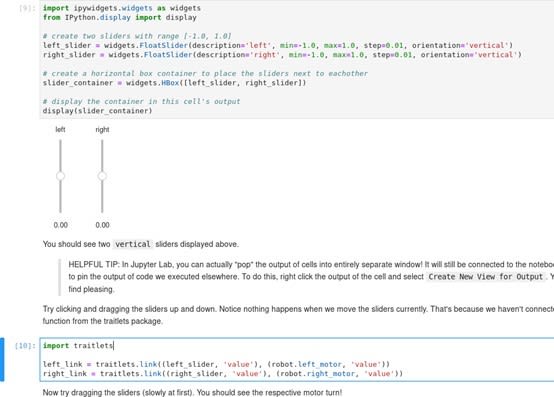Click the 'Now try dragging the sliders' paragraph
This screenshot has height=397, width=554.
coord(192,392)
